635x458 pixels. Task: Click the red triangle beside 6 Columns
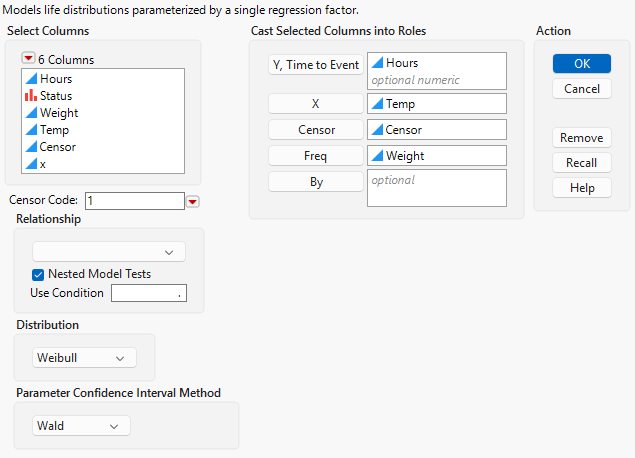(28, 59)
